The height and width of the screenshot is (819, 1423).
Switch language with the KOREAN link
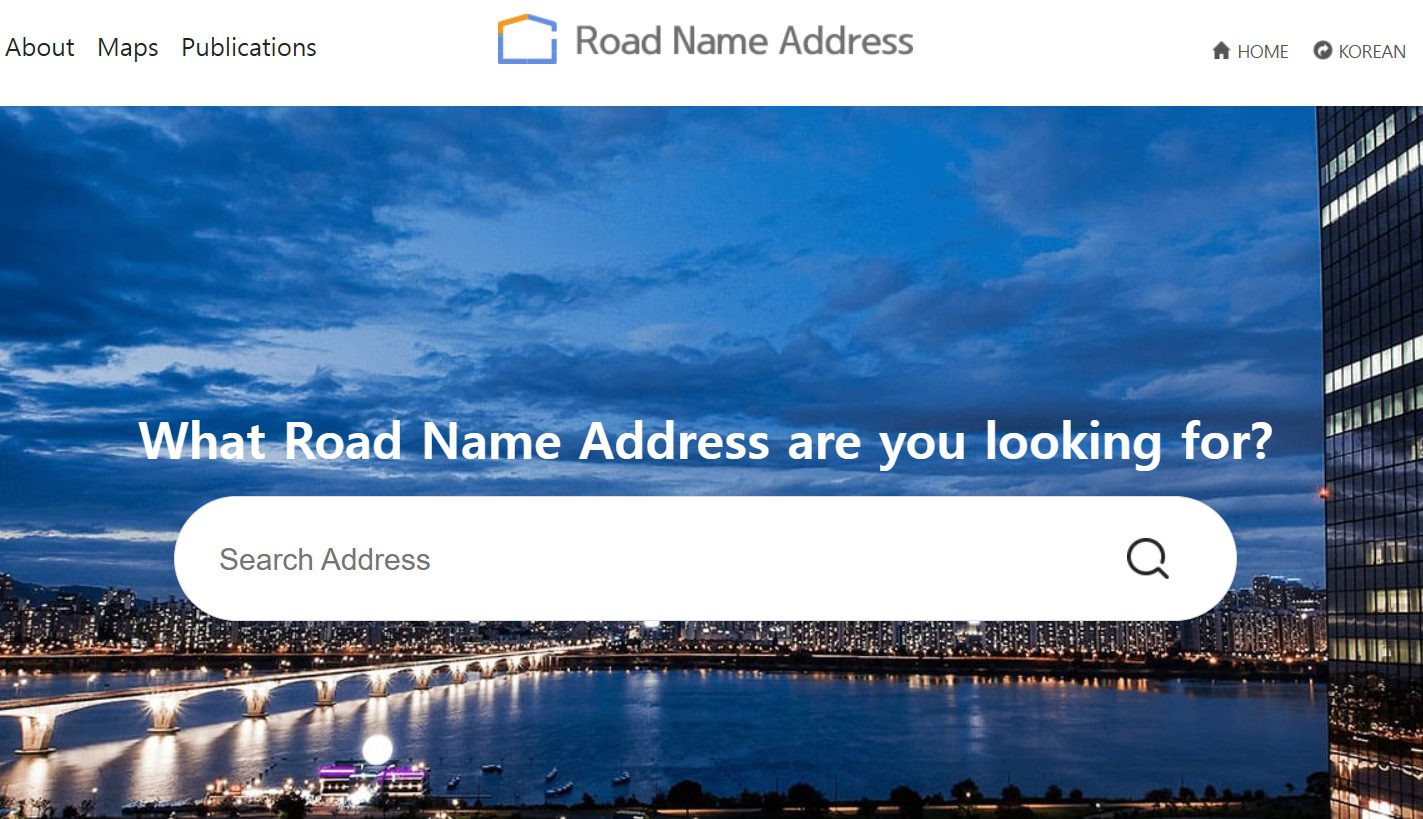point(1372,51)
